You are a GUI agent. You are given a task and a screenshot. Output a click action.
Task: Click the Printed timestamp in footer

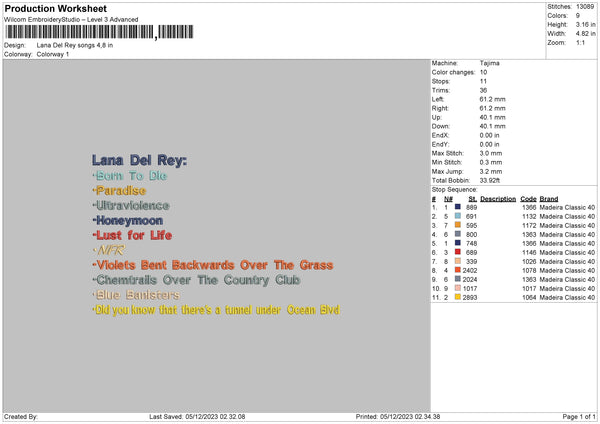point(398,417)
